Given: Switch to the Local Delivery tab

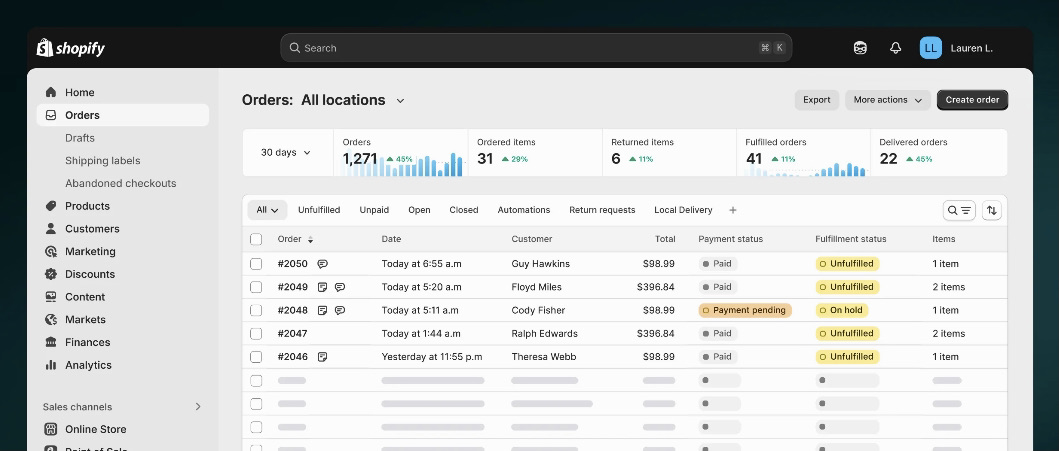Looking at the screenshot, I should click(x=683, y=210).
